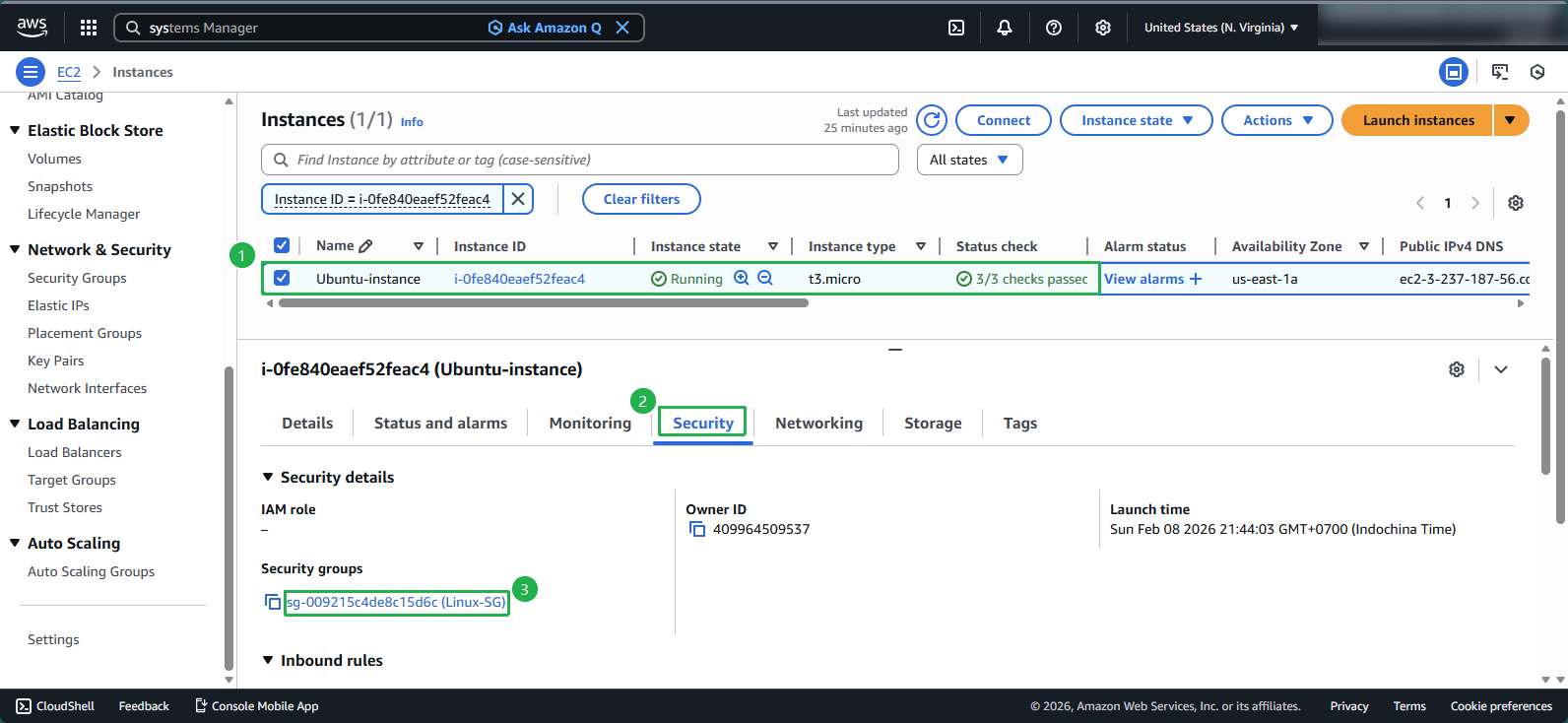Open instances table preferences gear

1516,203
